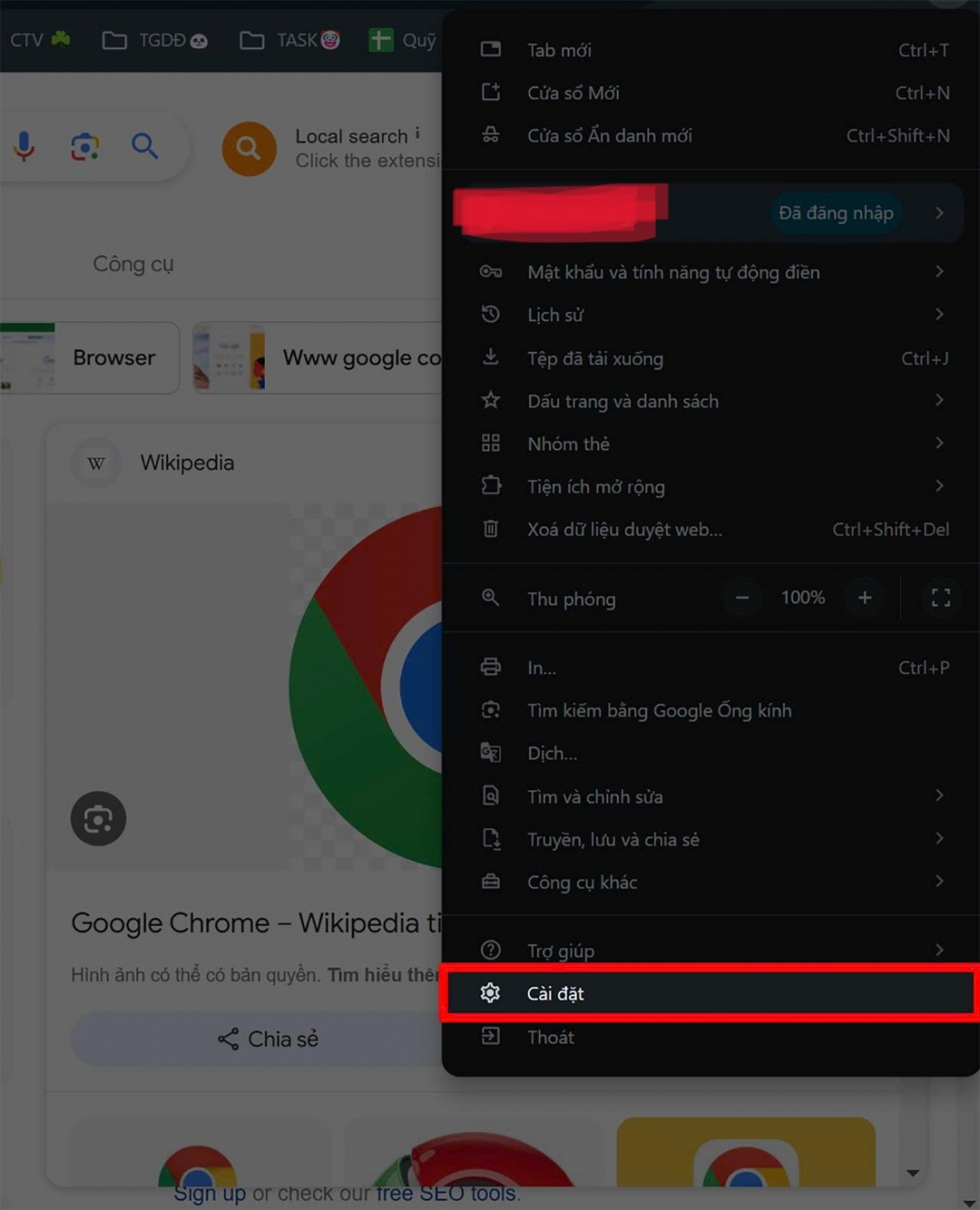Click the printer icon beside In...
The width and height of the screenshot is (980, 1210).
(491, 667)
